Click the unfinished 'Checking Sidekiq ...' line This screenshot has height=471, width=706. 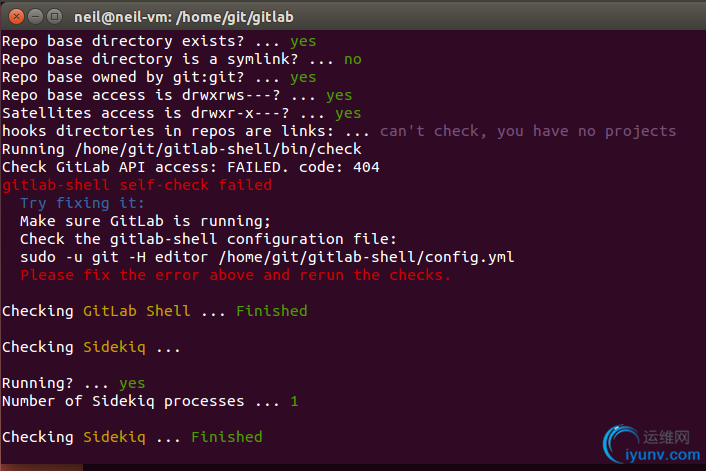coord(91,348)
